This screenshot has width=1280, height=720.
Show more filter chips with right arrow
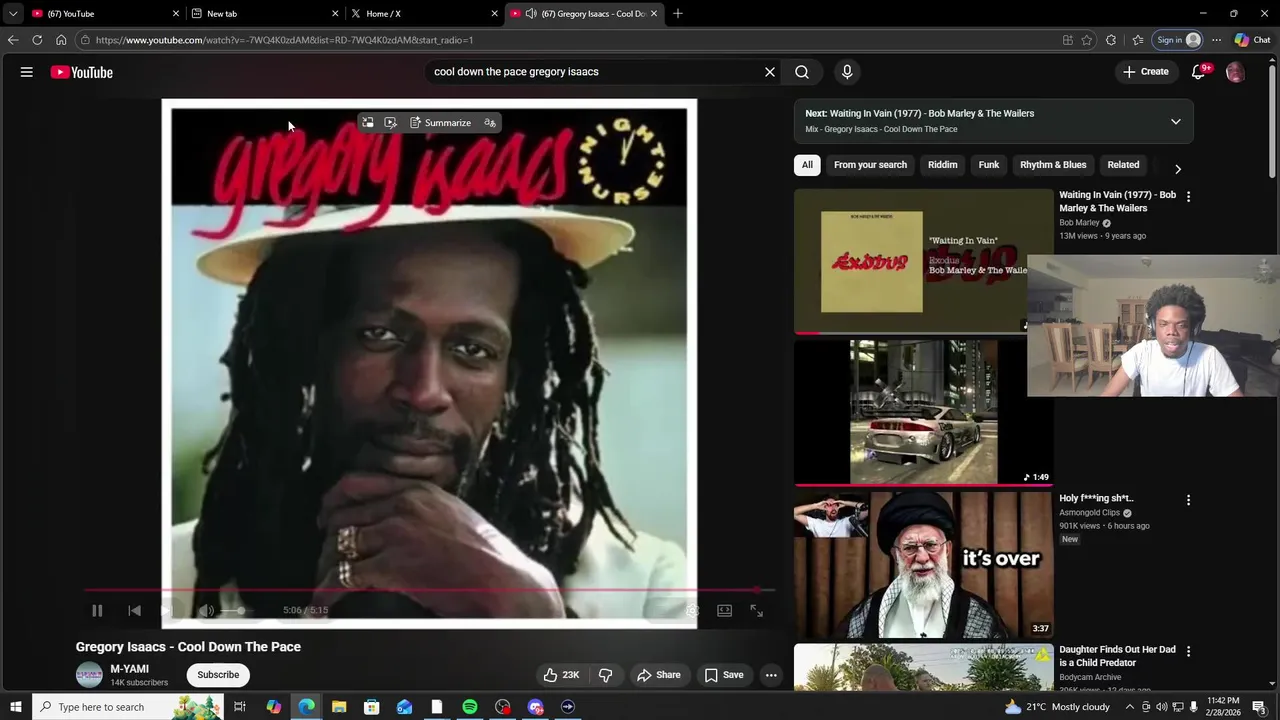pos(1177,169)
